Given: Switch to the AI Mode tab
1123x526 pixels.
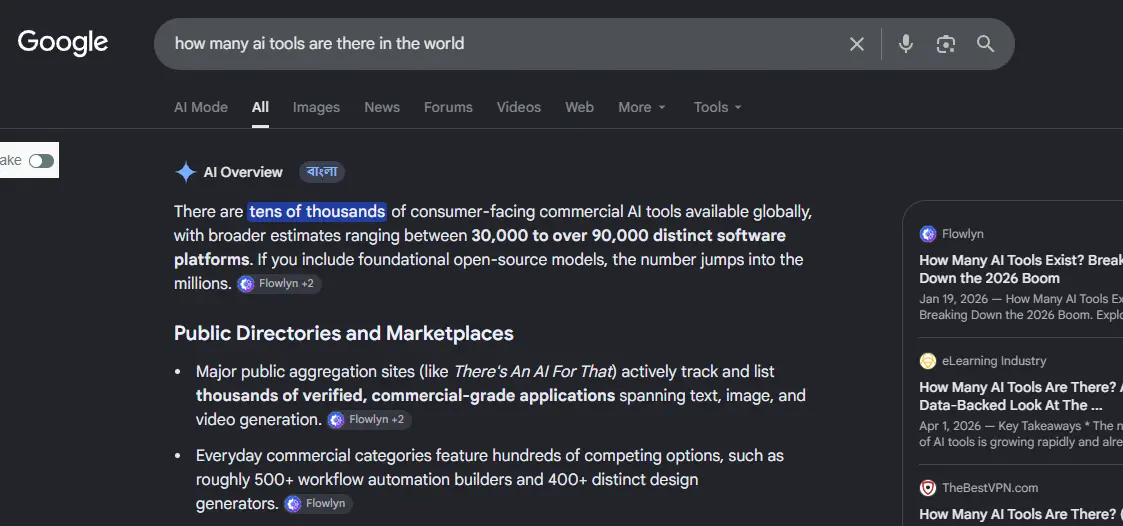Looking at the screenshot, I should [201, 107].
